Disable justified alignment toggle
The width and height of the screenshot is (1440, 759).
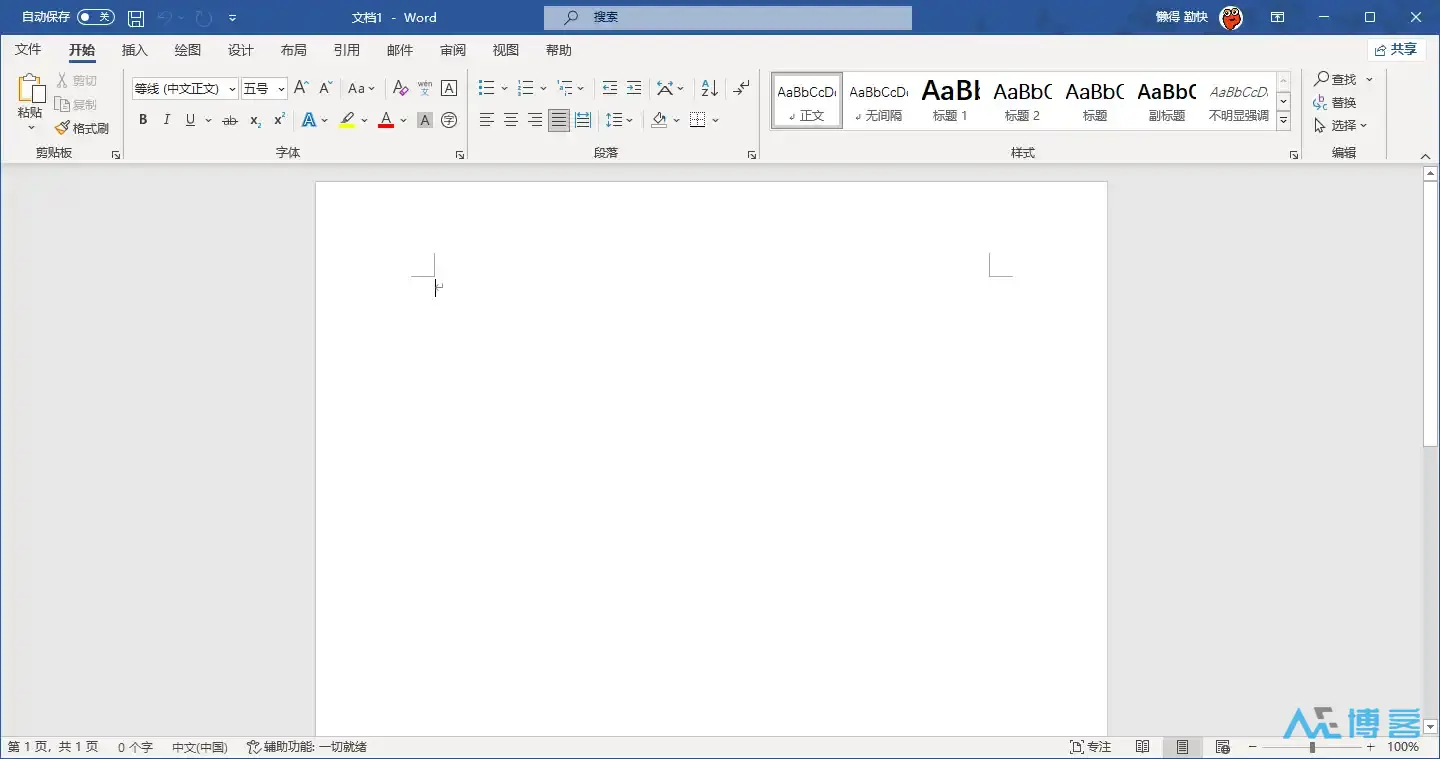(x=558, y=119)
